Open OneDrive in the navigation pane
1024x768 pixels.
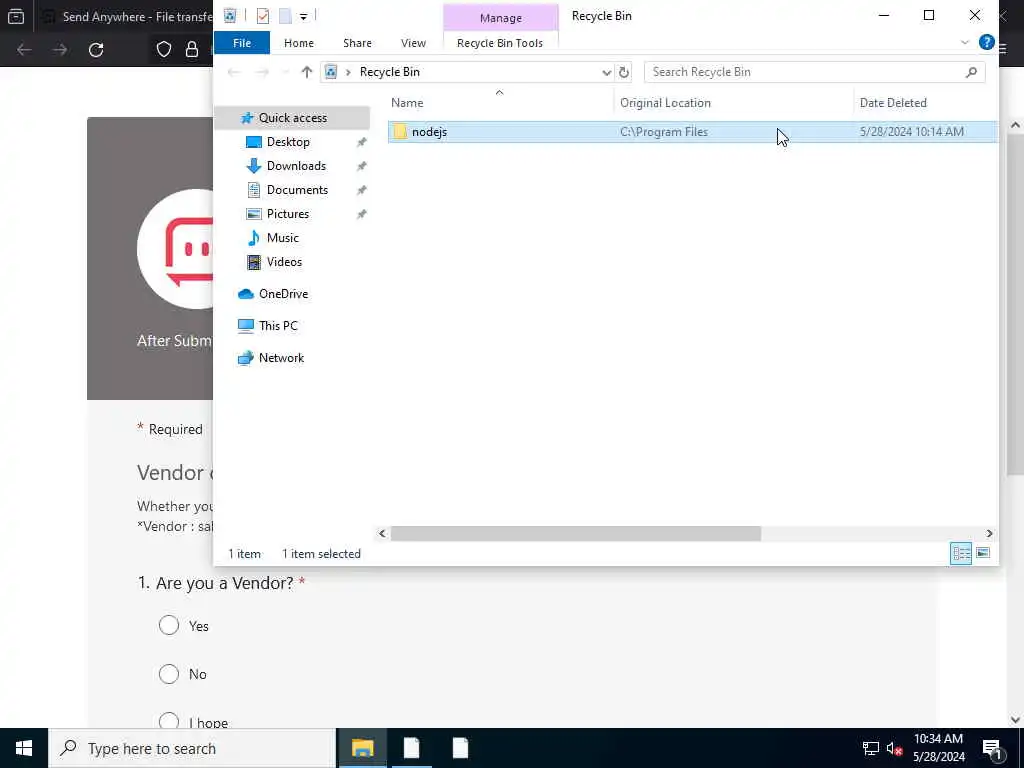click(x=283, y=294)
